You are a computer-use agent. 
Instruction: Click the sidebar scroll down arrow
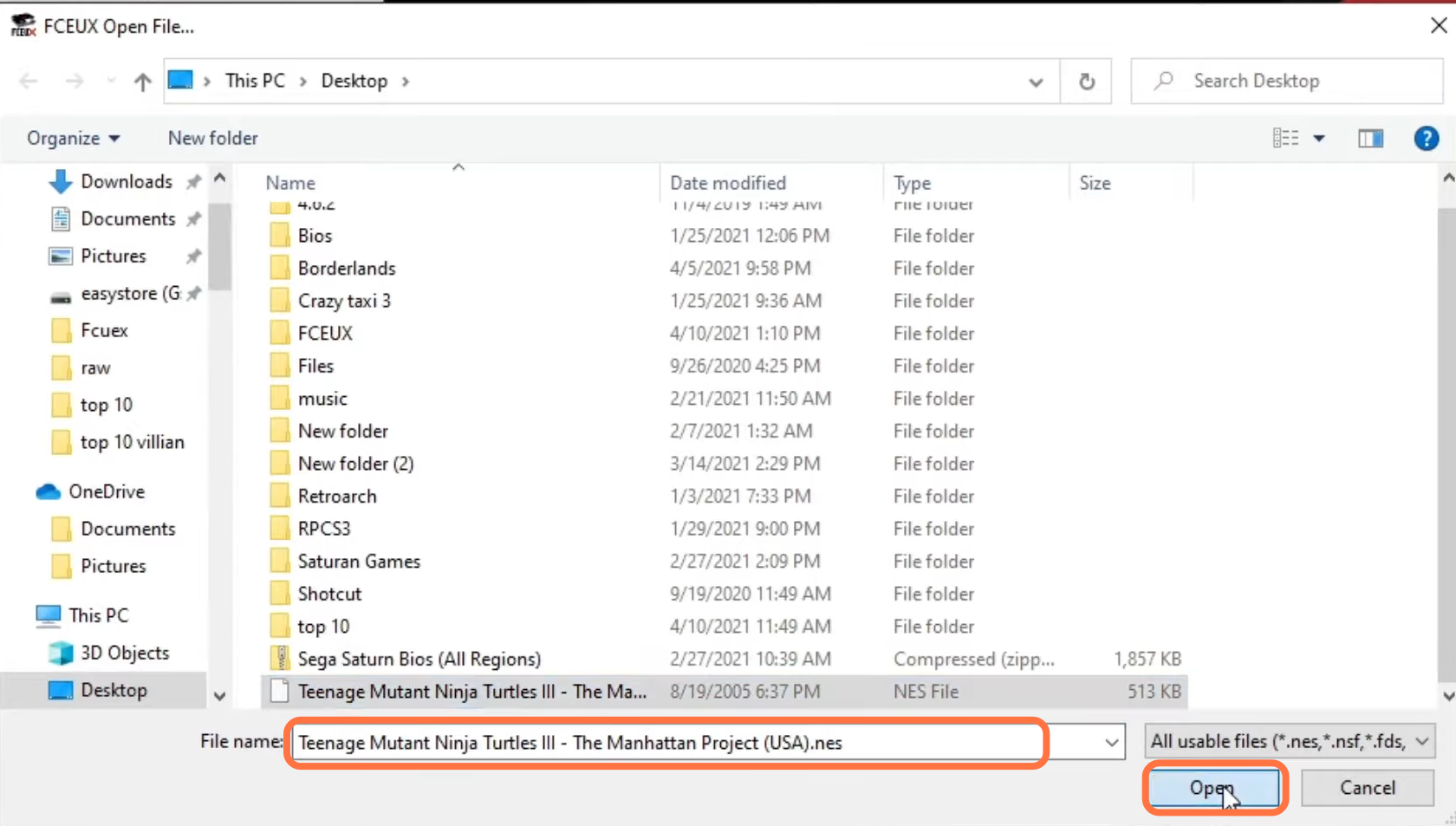219,696
